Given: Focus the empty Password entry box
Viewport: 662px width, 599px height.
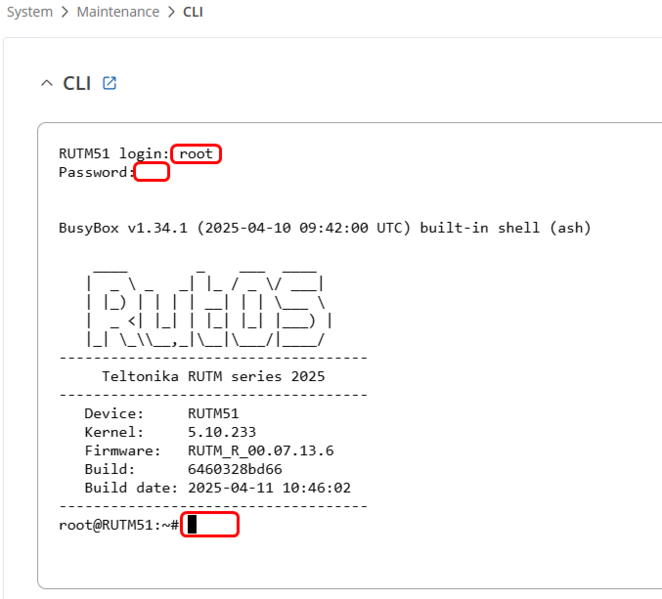Looking at the screenshot, I should tap(152, 172).
